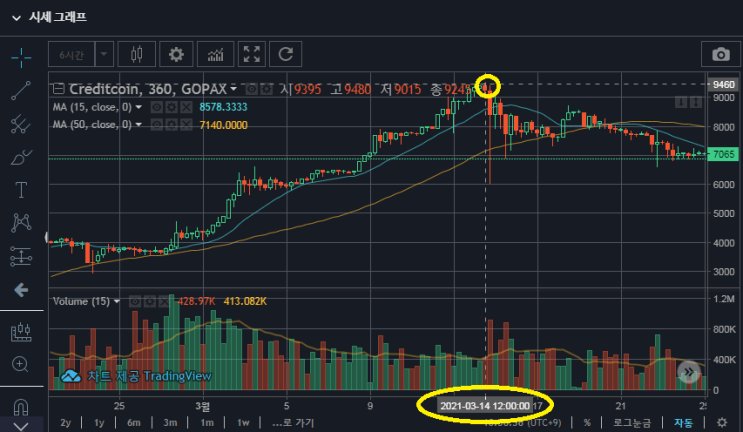Select the text annotation tool
Viewport: 743px width, 432px height.
(x=21, y=188)
